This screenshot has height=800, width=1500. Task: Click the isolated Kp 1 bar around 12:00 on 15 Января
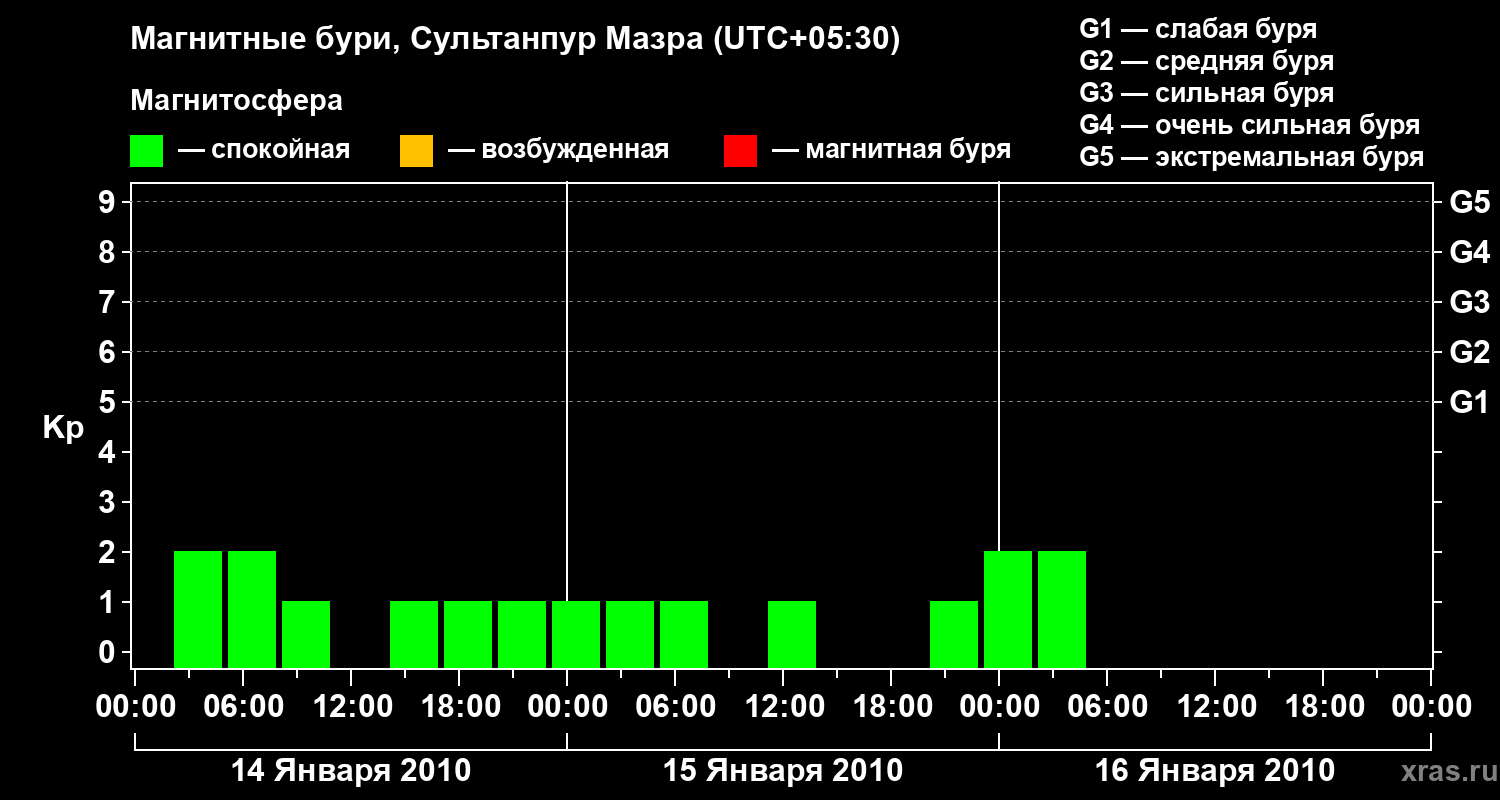[x=792, y=634]
